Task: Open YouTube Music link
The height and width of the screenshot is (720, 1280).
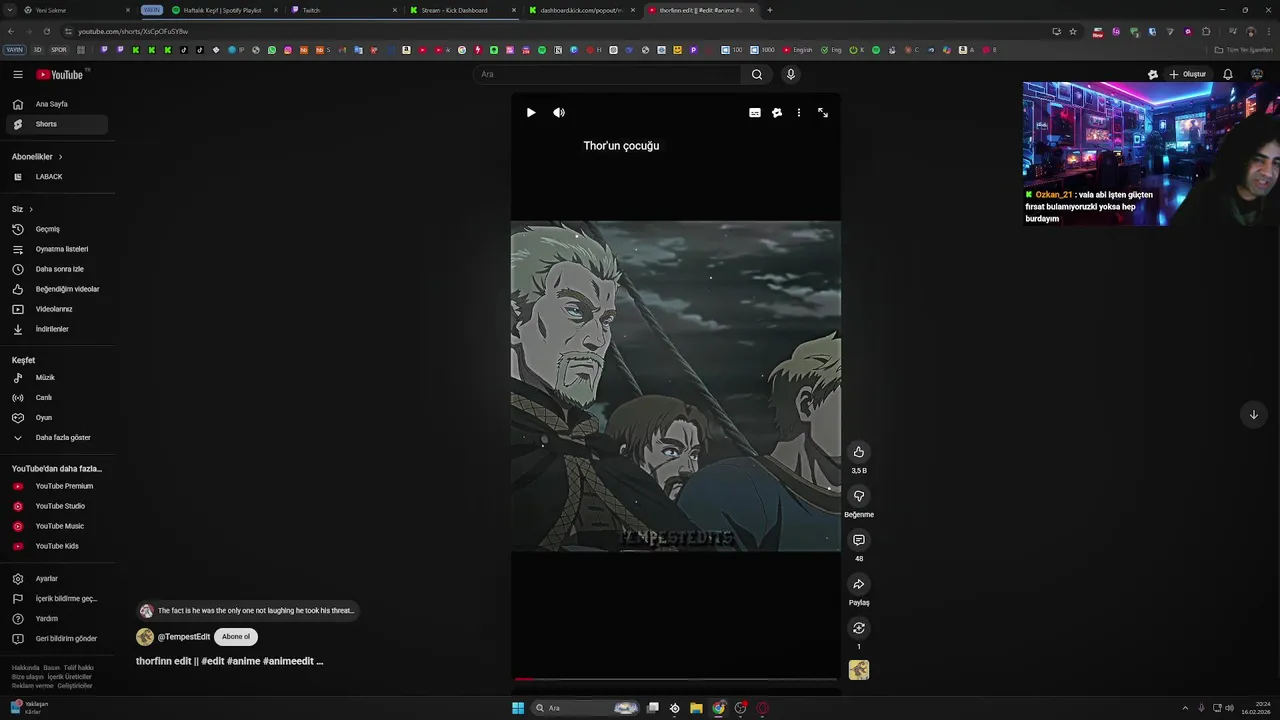Action: pos(57,526)
